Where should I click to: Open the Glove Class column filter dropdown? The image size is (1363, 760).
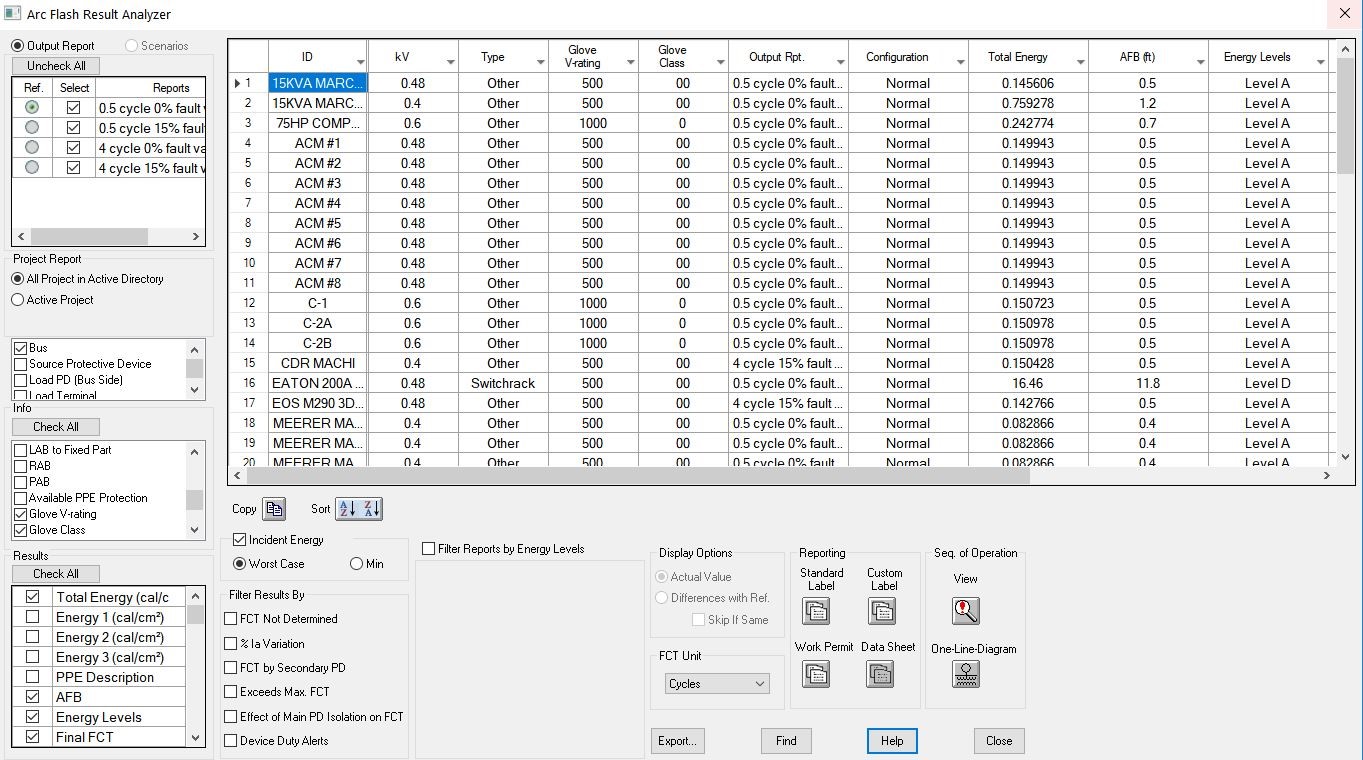point(720,63)
